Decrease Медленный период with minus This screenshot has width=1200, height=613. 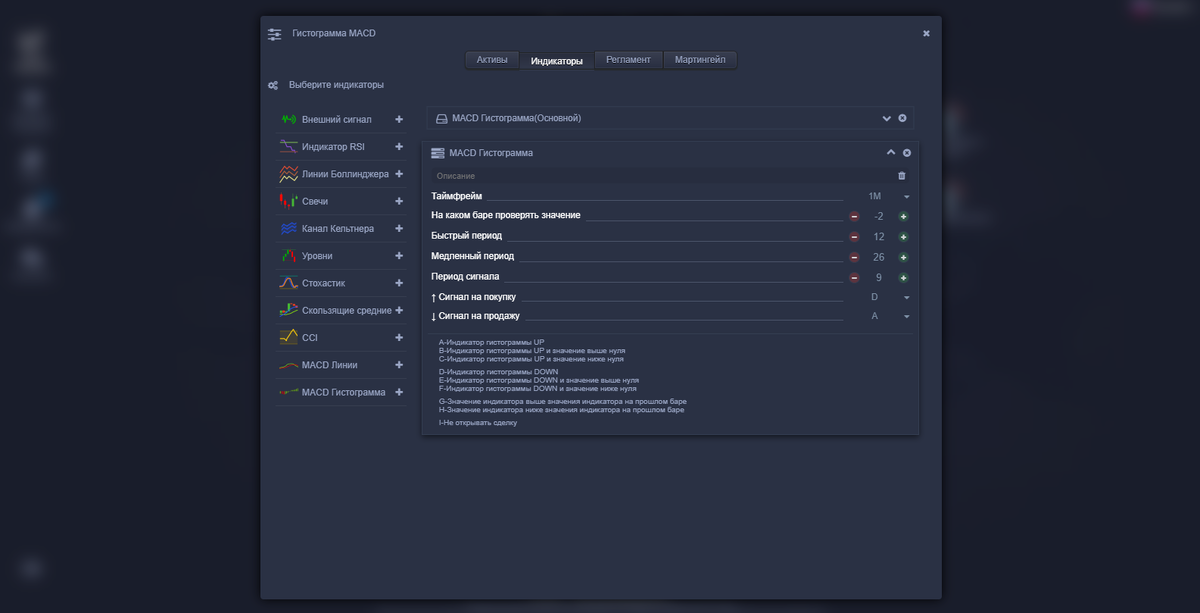point(854,257)
